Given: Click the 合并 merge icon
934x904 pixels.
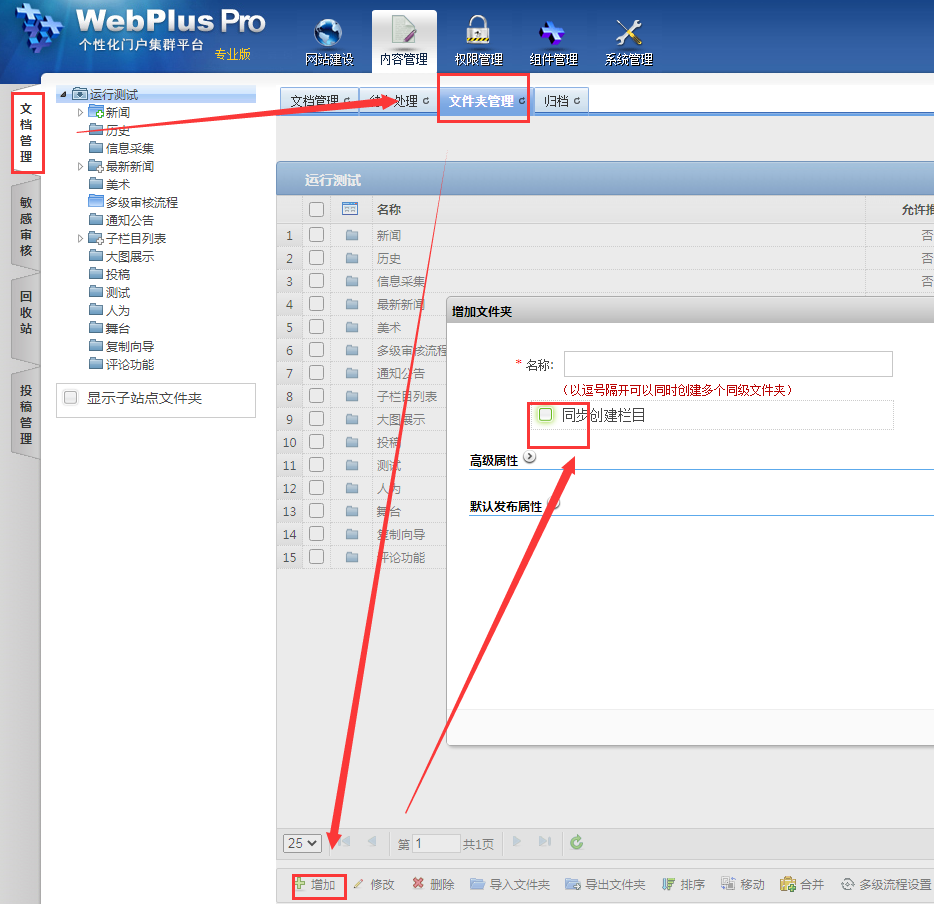Looking at the screenshot, I should coord(788,884).
